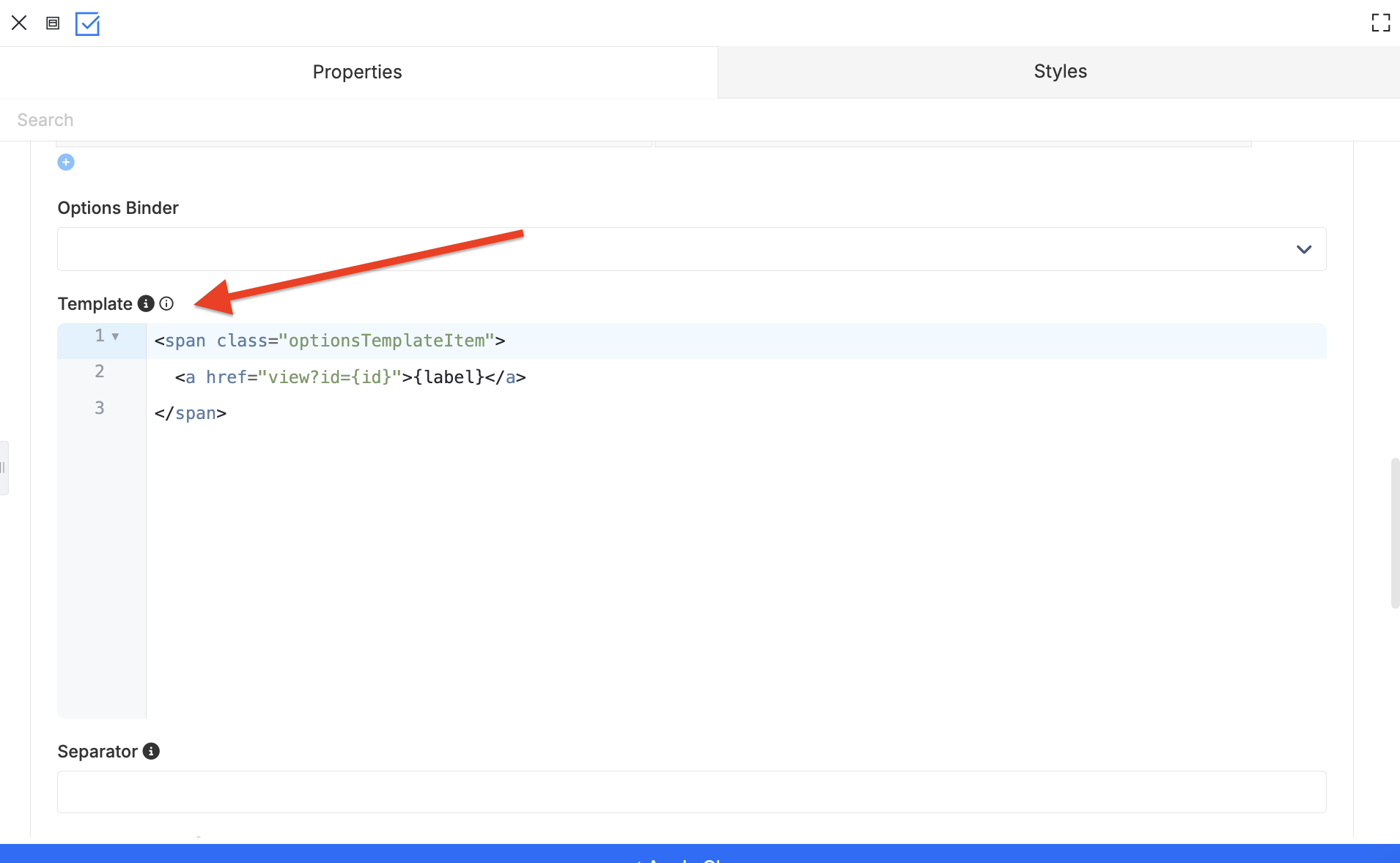
Task: Click into the Search properties field
Action: pos(700,119)
